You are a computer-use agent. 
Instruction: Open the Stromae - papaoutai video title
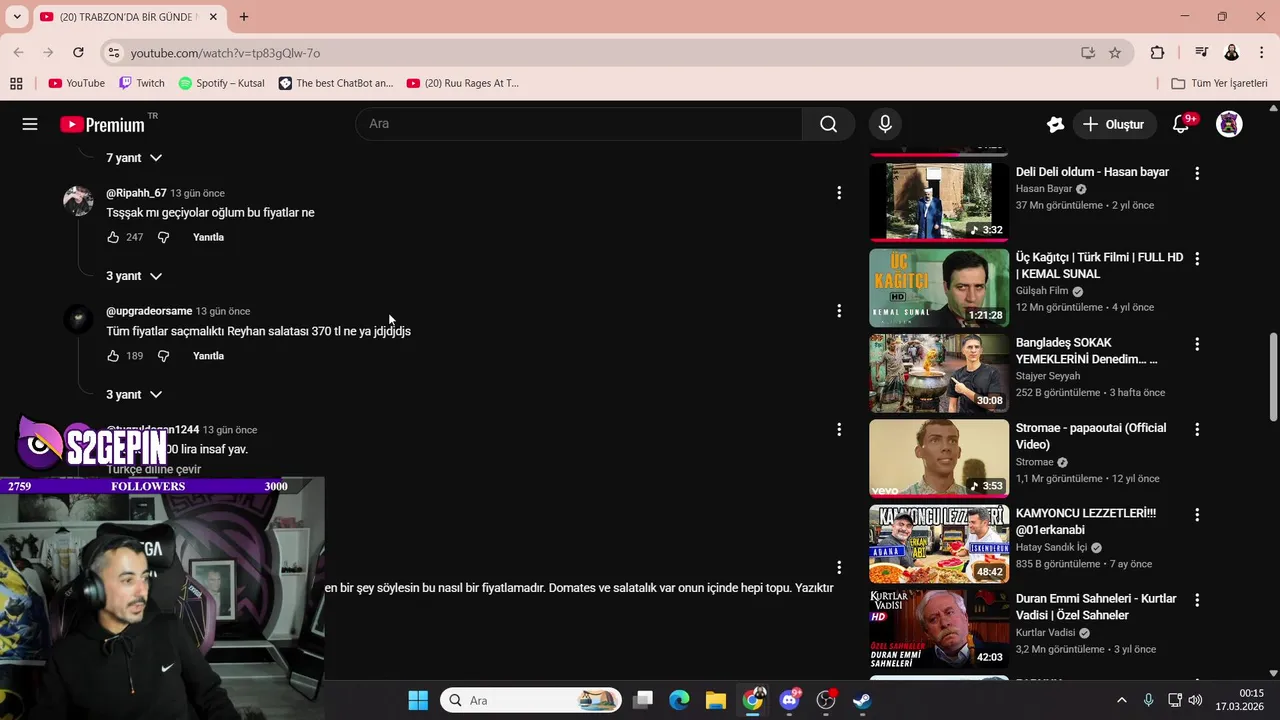[1091, 436]
